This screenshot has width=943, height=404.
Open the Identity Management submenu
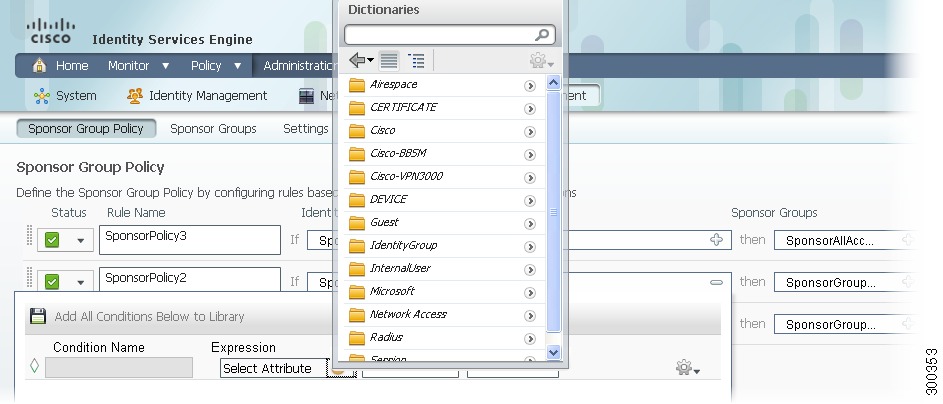(x=197, y=96)
